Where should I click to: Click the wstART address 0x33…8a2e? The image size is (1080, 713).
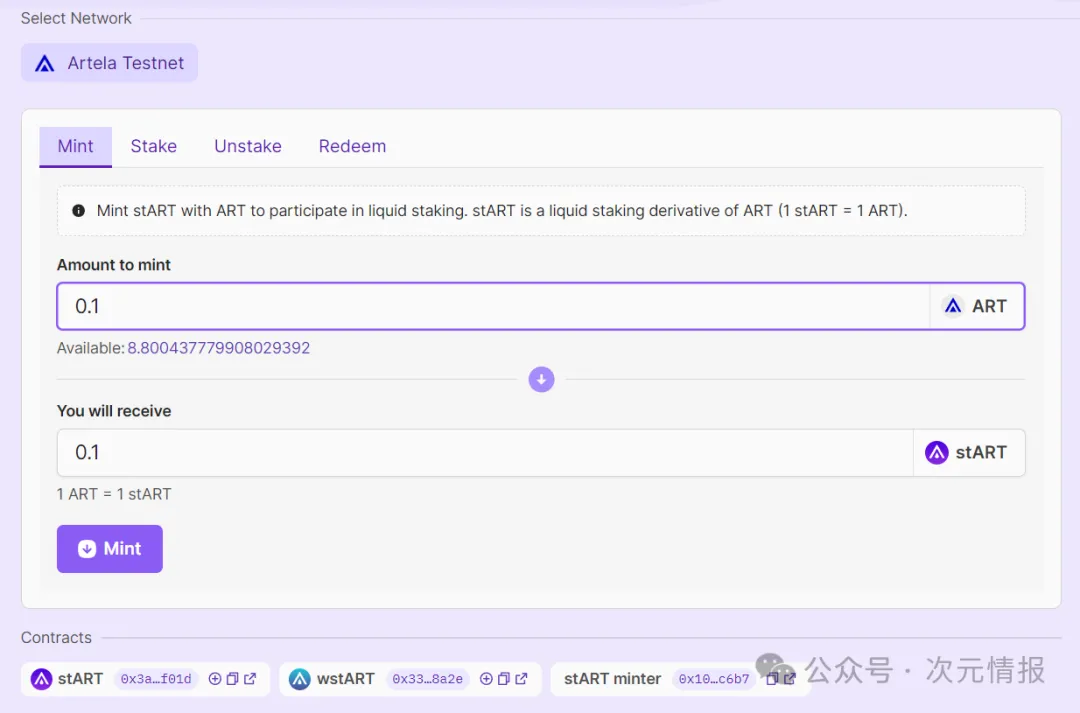(427, 679)
